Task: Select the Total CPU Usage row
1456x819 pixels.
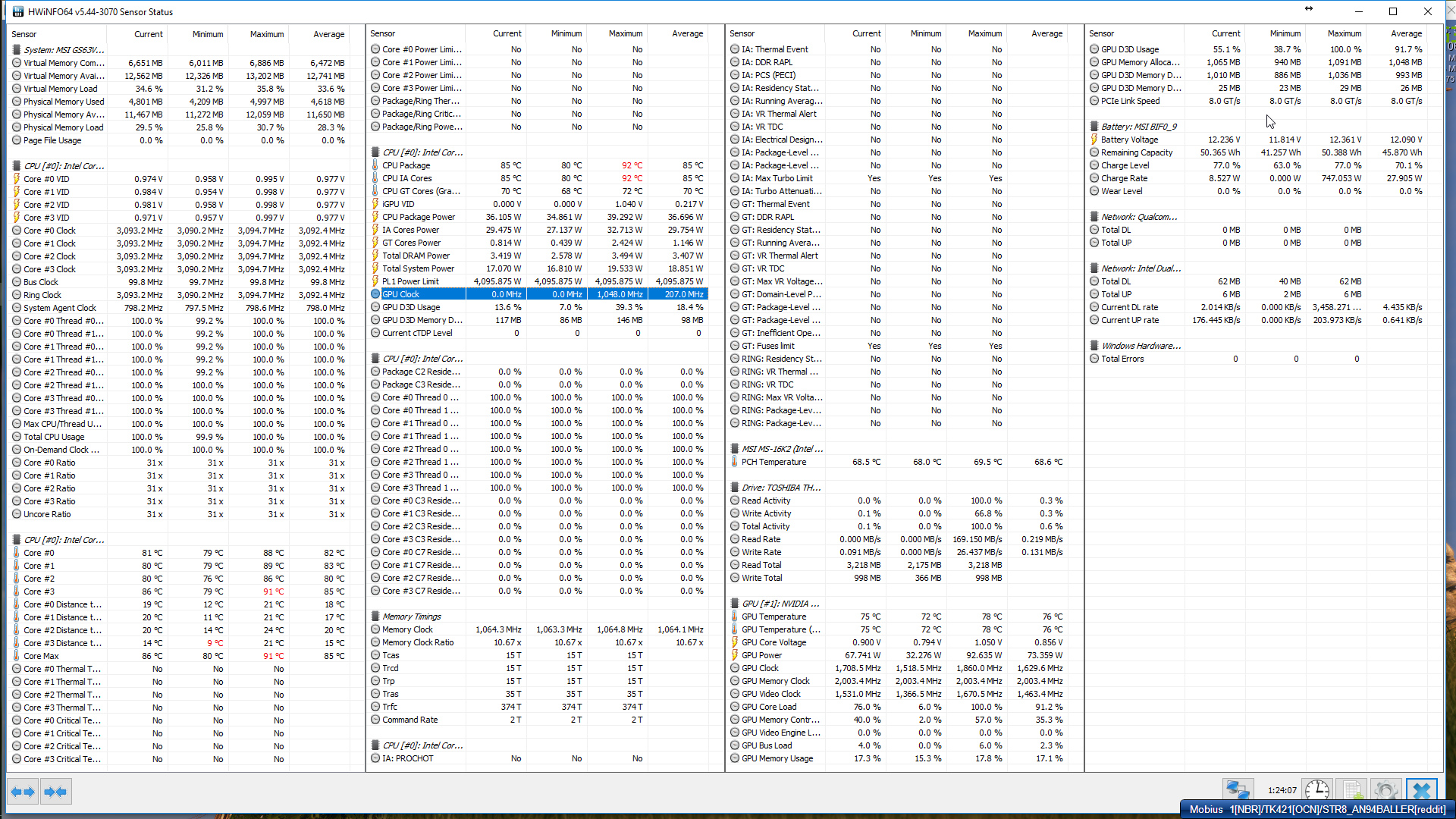Action: pyautogui.click(x=180, y=437)
